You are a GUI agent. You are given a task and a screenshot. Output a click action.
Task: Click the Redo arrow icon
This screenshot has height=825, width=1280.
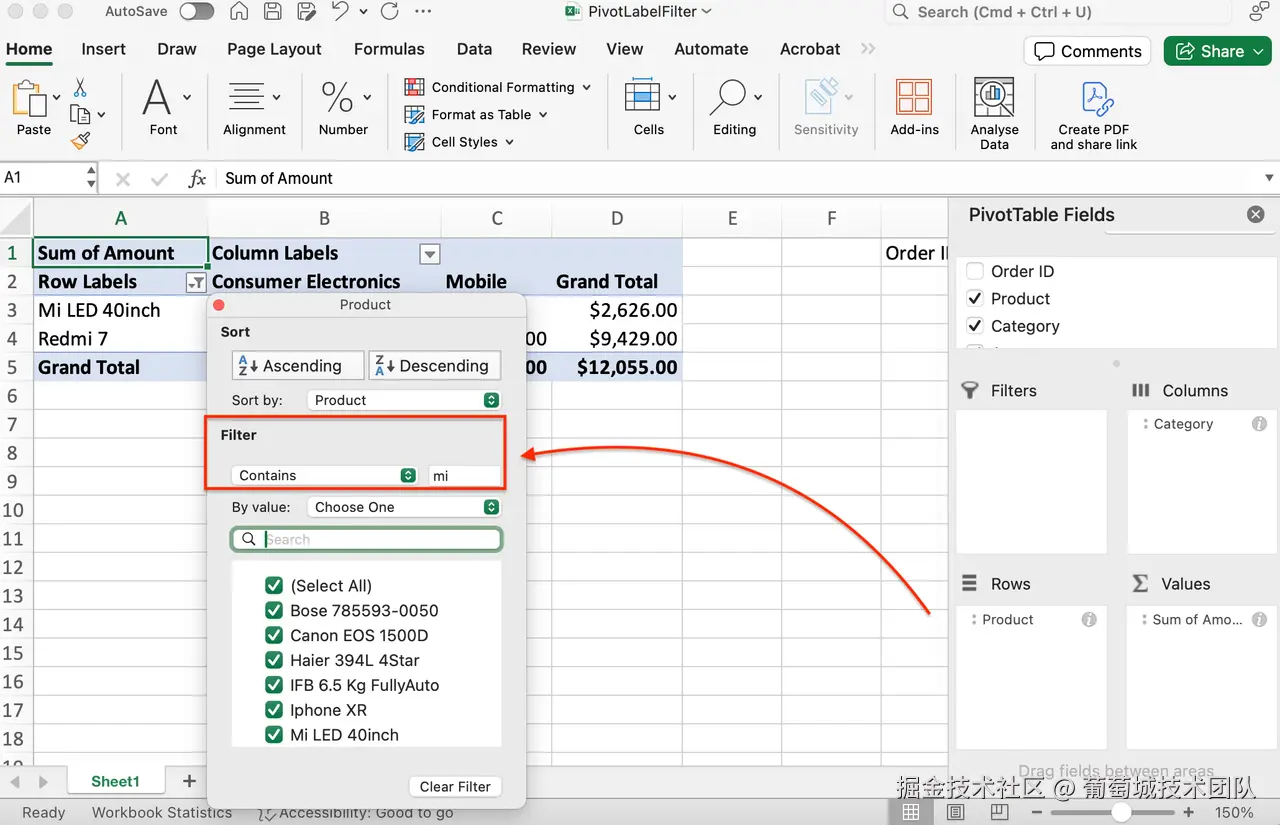[x=389, y=12]
